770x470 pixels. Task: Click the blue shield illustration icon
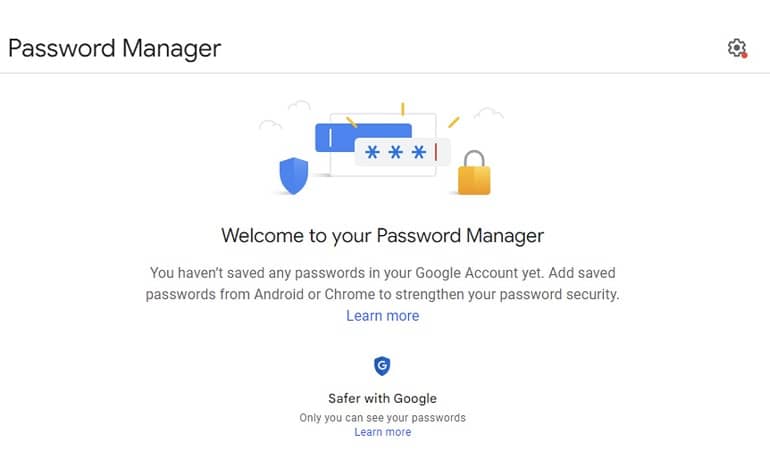coord(293,176)
